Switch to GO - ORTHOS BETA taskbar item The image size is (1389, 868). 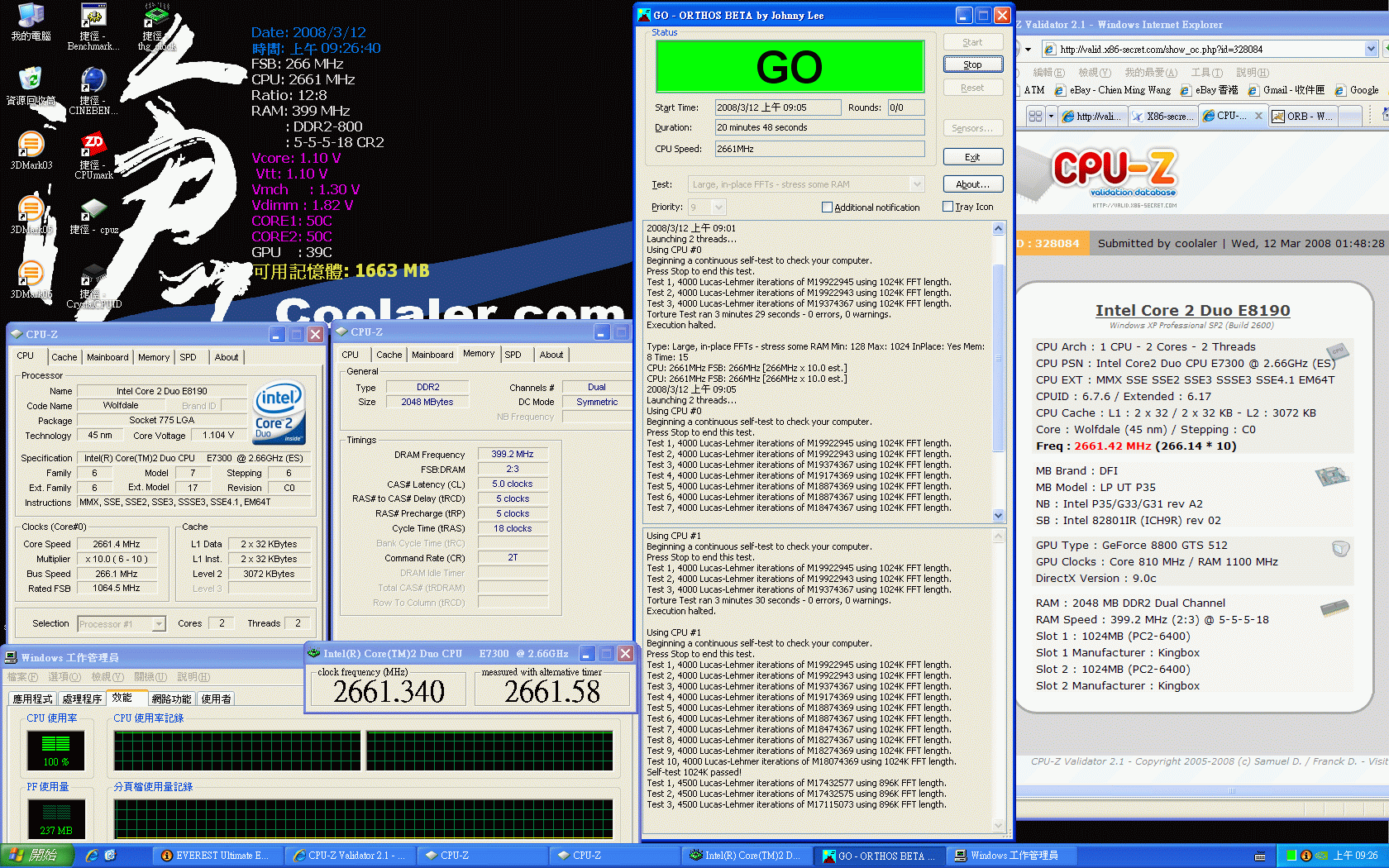pyautogui.click(x=879, y=856)
